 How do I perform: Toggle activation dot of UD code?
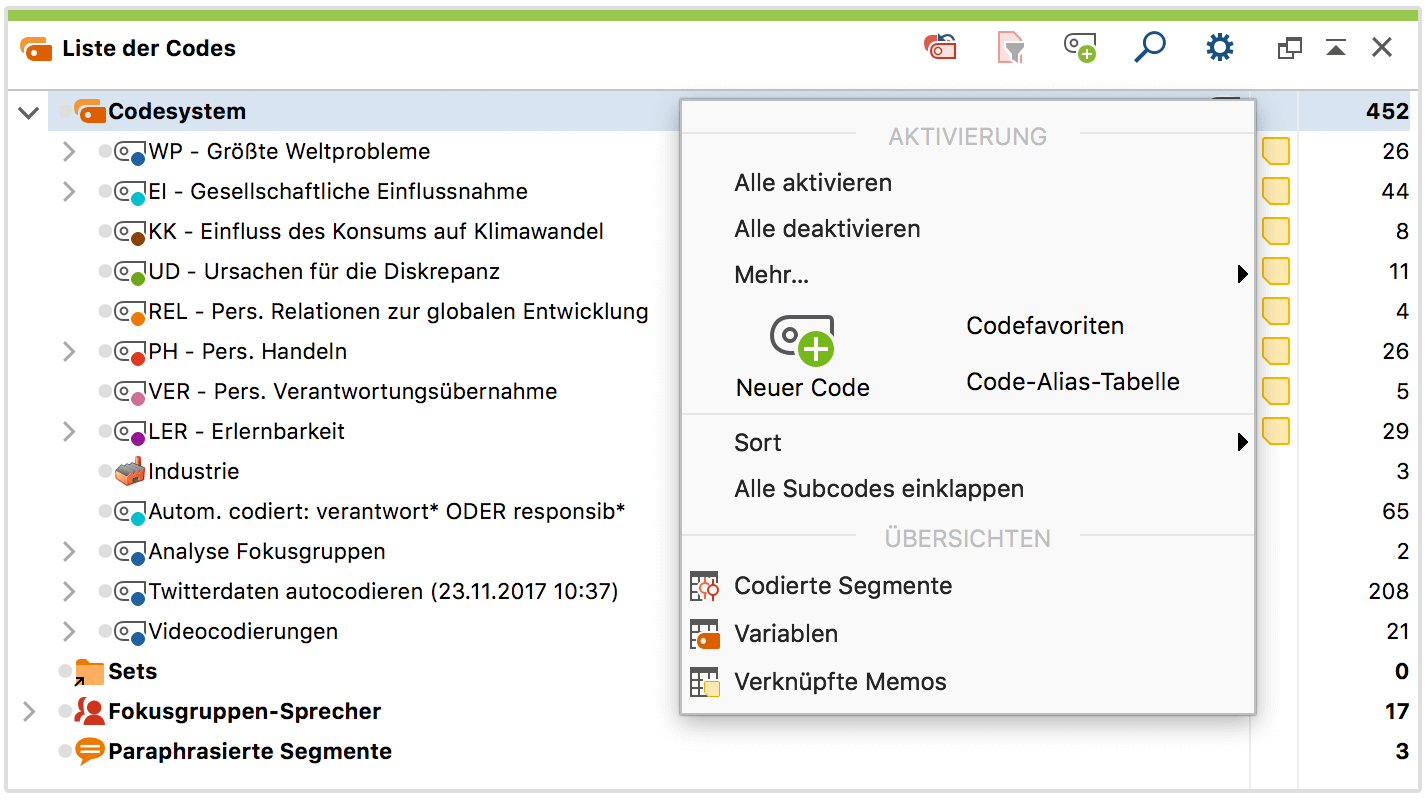pos(105,272)
